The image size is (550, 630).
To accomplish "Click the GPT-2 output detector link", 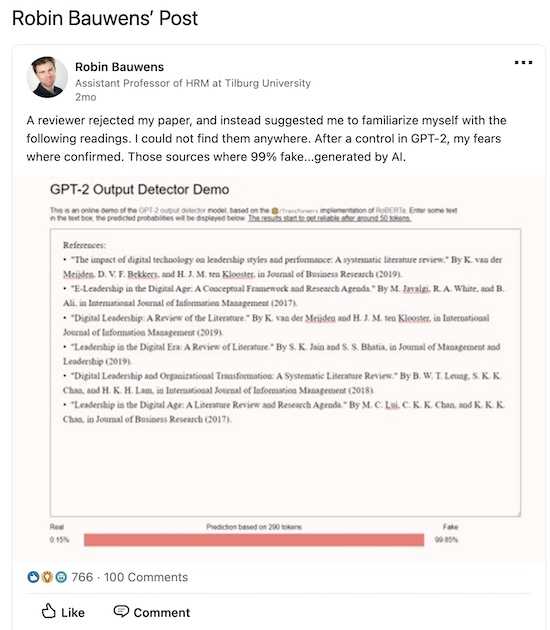I will pyautogui.click(x=172, y=210).
